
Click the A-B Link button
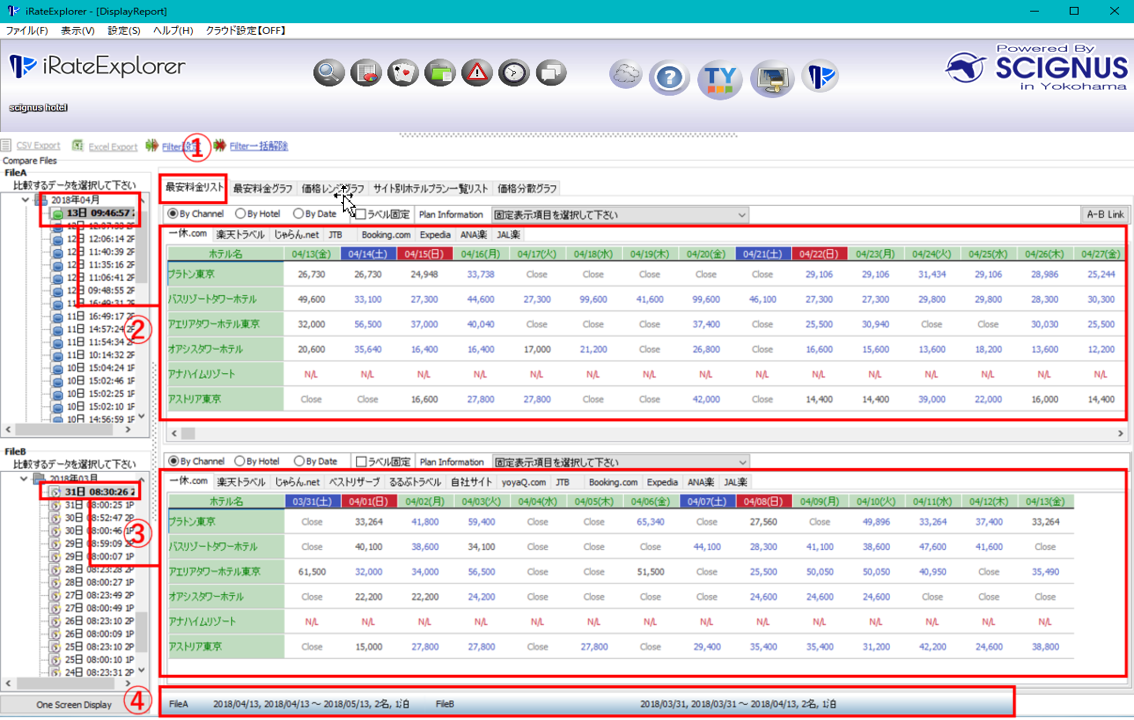pyautogui.click(x=1105, y=215)
